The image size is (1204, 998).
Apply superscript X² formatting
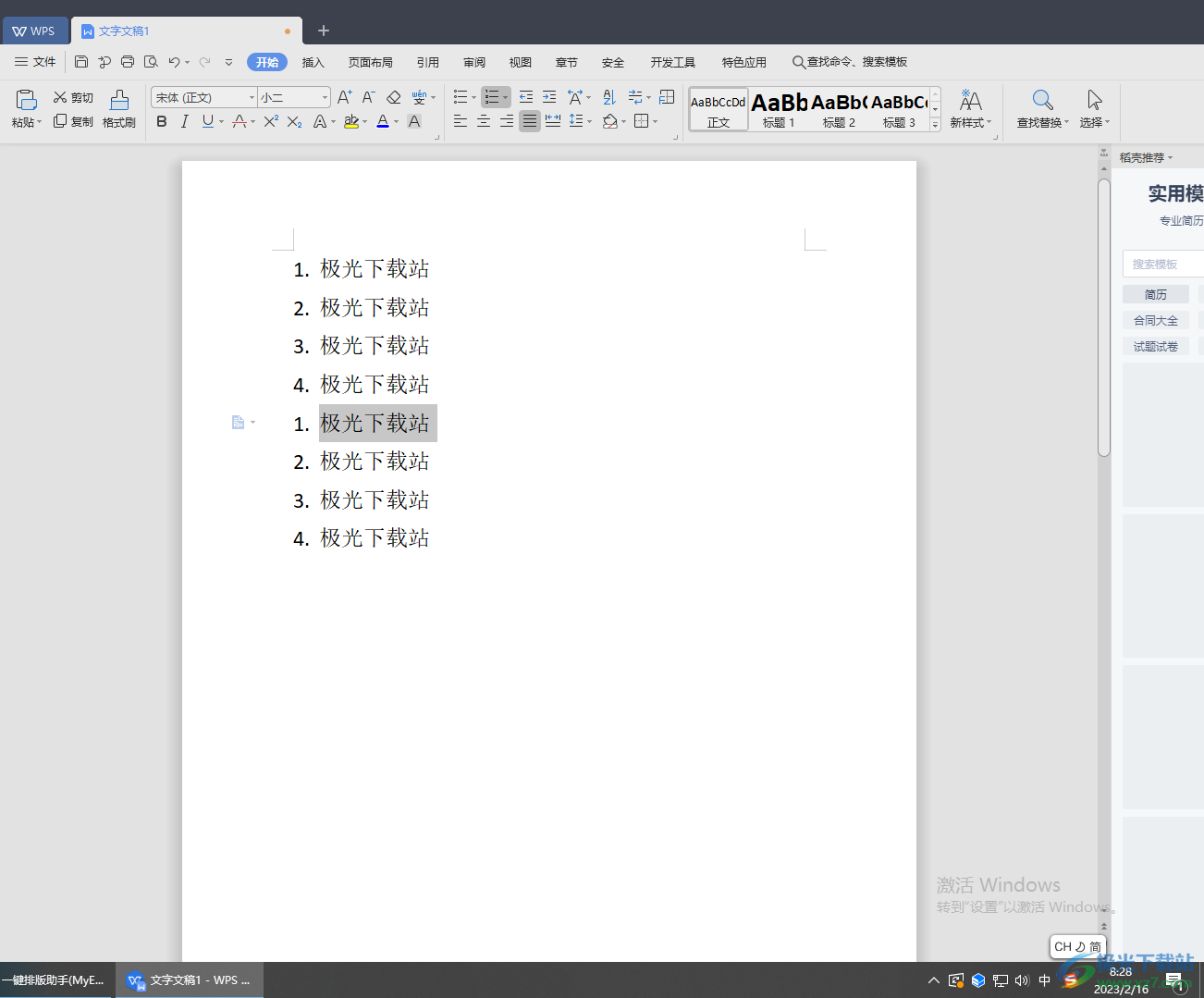[271, 121]
